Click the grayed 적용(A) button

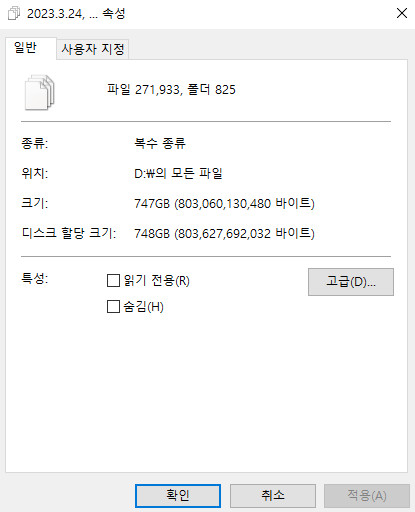point(367,496)
